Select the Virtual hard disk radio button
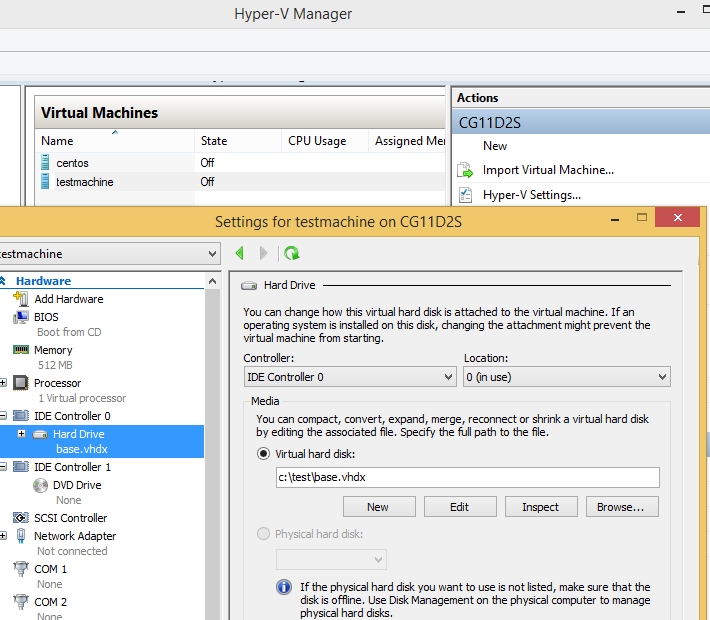 pyautogui.click(x=264, y=454)
